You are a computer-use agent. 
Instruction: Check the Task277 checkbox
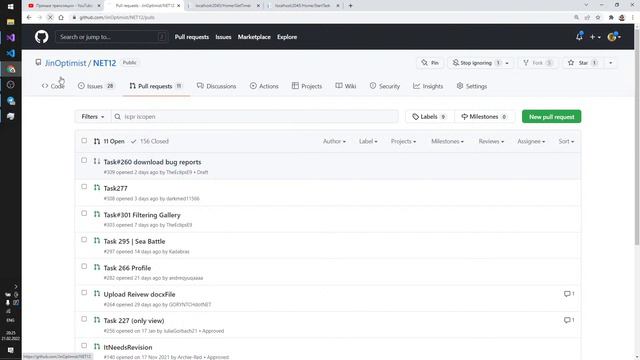click(x=84, y=187)
